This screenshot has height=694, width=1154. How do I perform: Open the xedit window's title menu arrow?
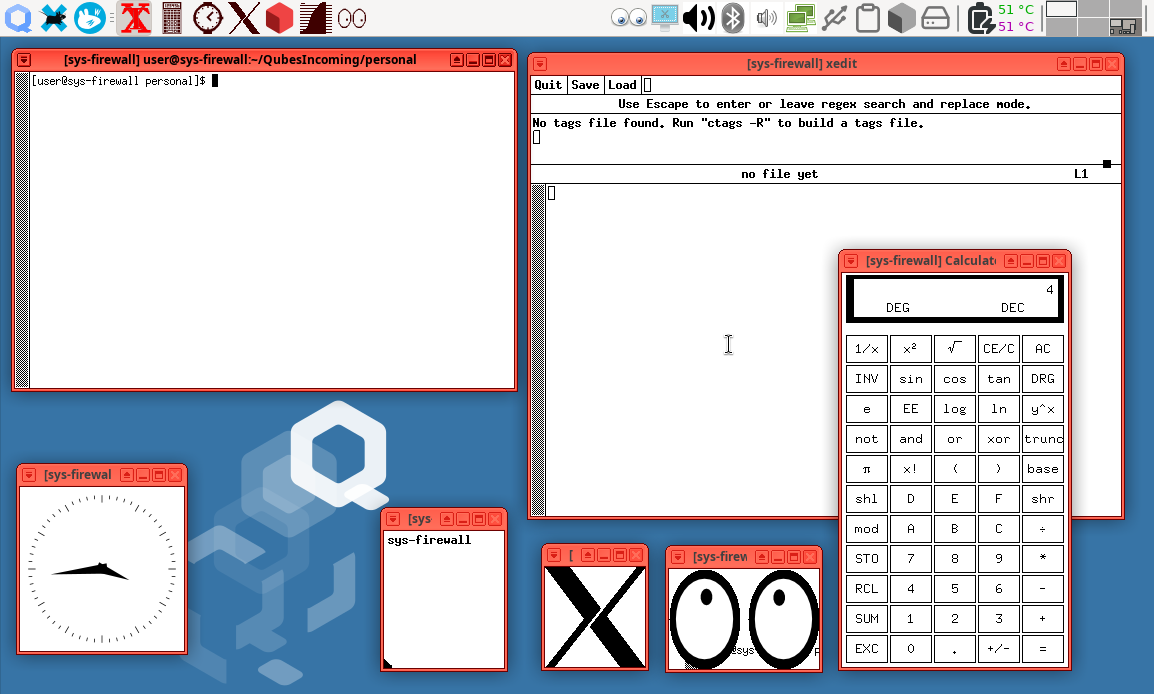[x=540, y=64]
